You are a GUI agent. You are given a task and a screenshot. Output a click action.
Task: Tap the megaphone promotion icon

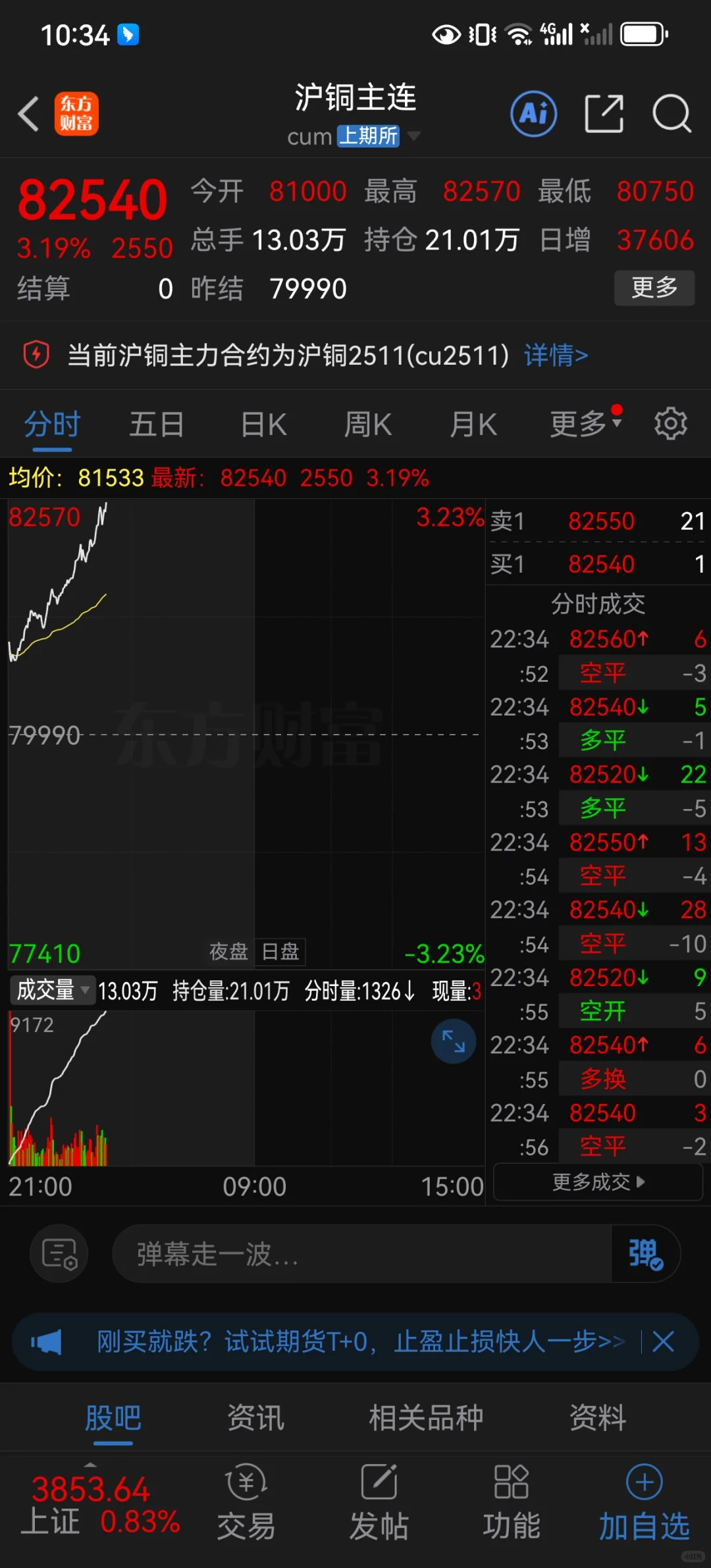[46, 1341]
